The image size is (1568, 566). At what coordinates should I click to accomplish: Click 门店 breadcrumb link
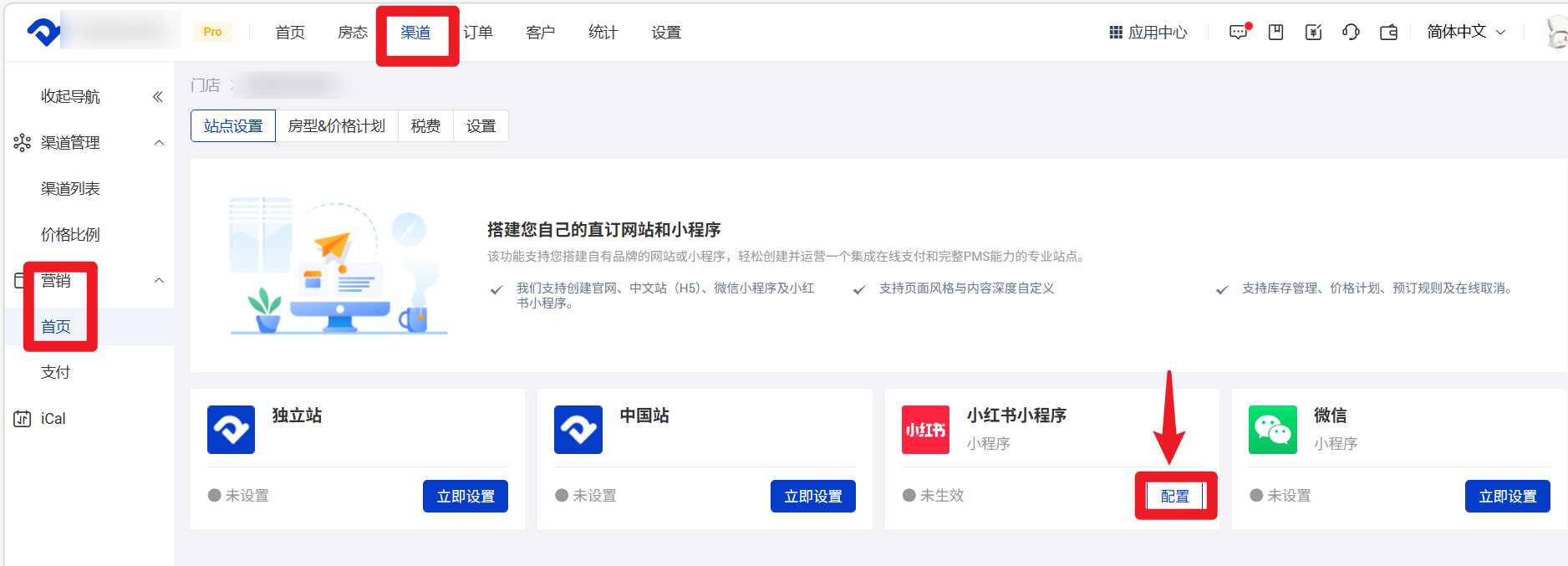click(205, 85)
